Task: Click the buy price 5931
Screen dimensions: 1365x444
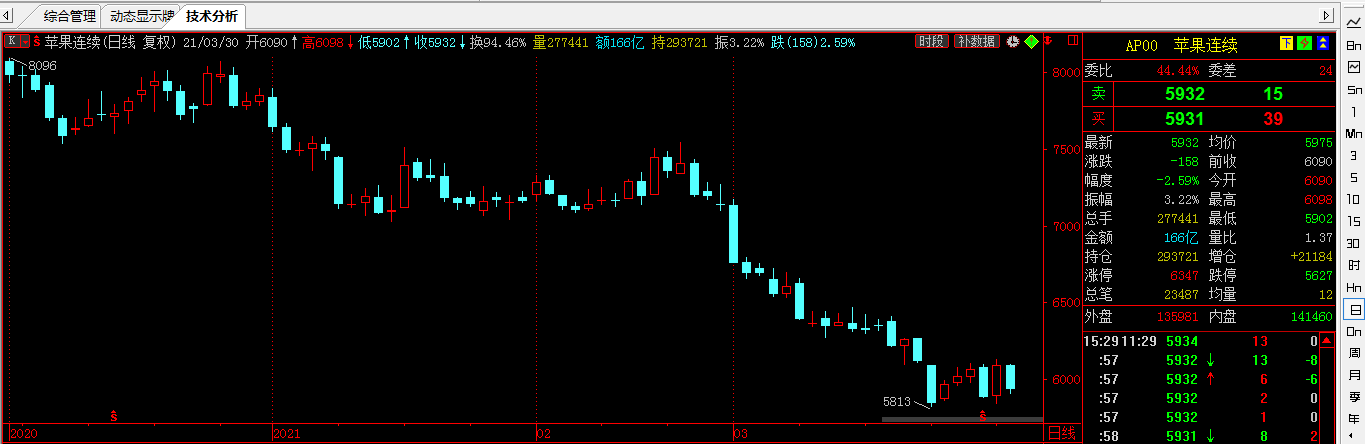Action: coord(1185,119)
